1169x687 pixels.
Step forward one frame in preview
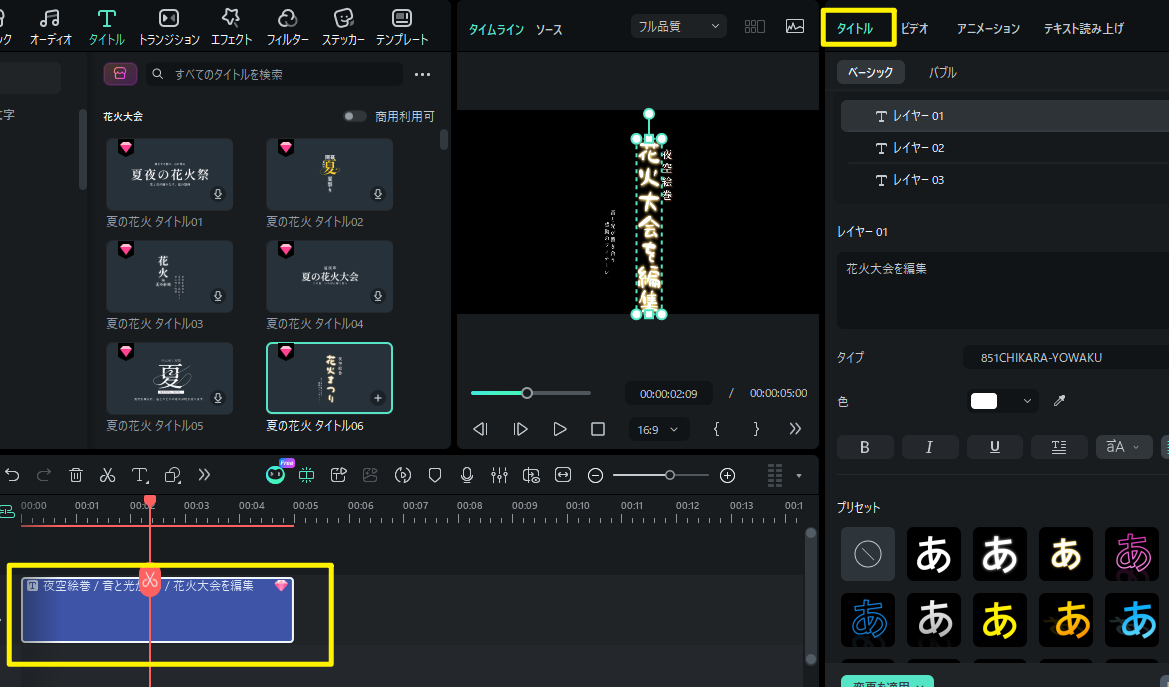point(520,429)
